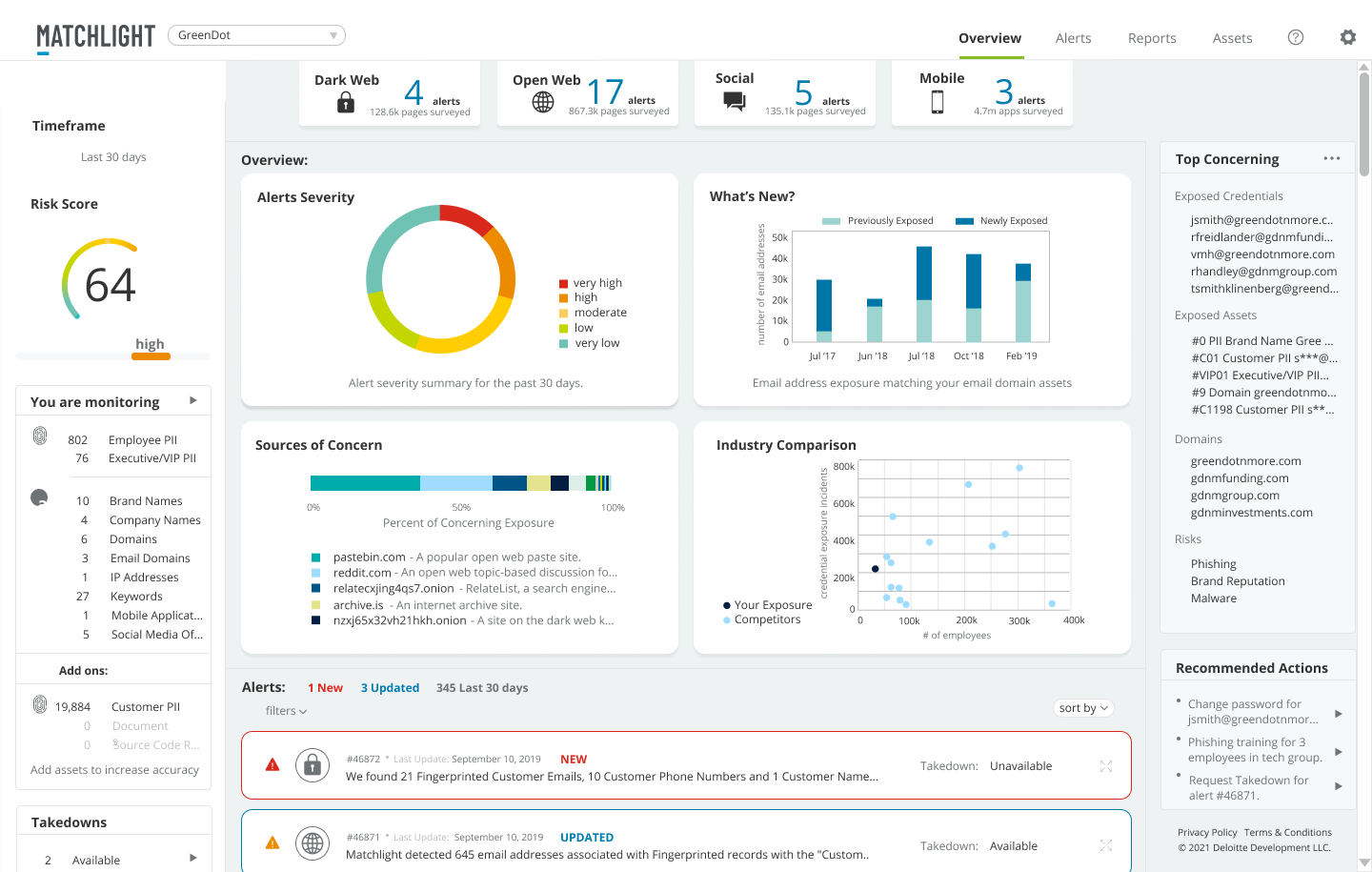Click Keywords monitoring row
This screenshot has width=1372, height=872.
(119, 597)
